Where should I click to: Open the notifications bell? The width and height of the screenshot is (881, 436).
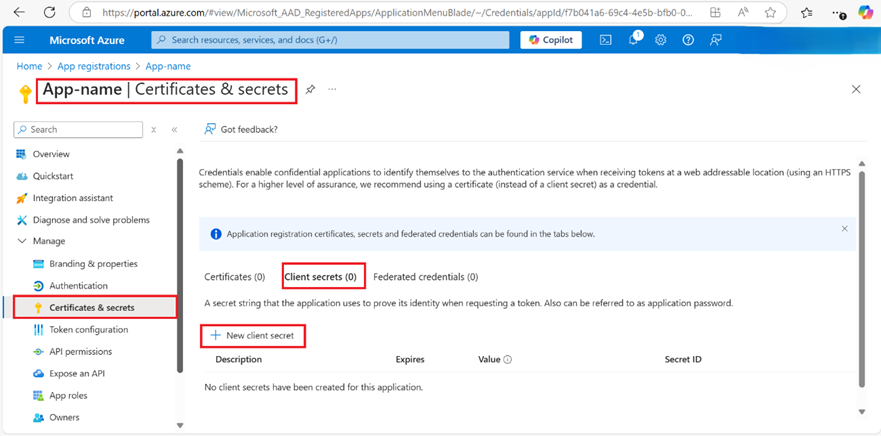(633, 39)
